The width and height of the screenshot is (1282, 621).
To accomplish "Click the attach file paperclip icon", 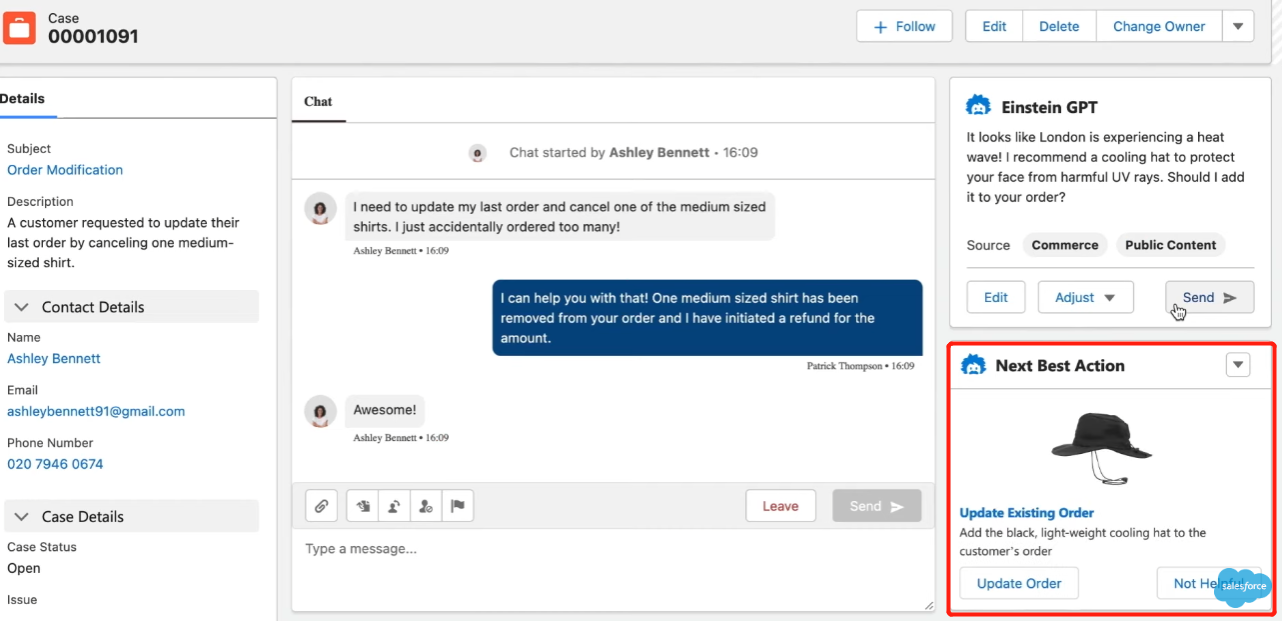I will point(321,506).
